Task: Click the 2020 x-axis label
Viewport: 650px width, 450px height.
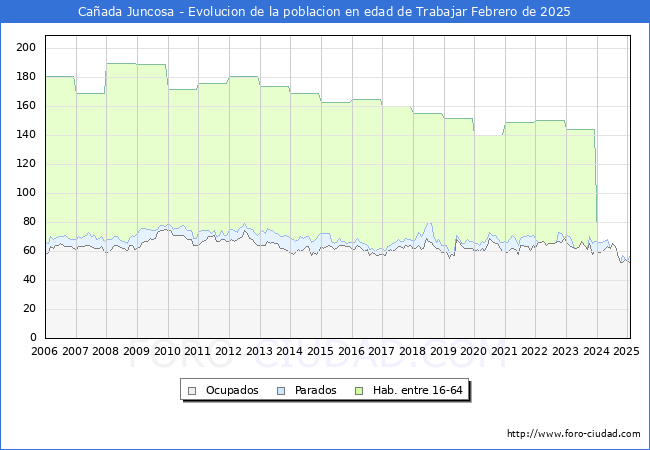Action: click(473, 351)
